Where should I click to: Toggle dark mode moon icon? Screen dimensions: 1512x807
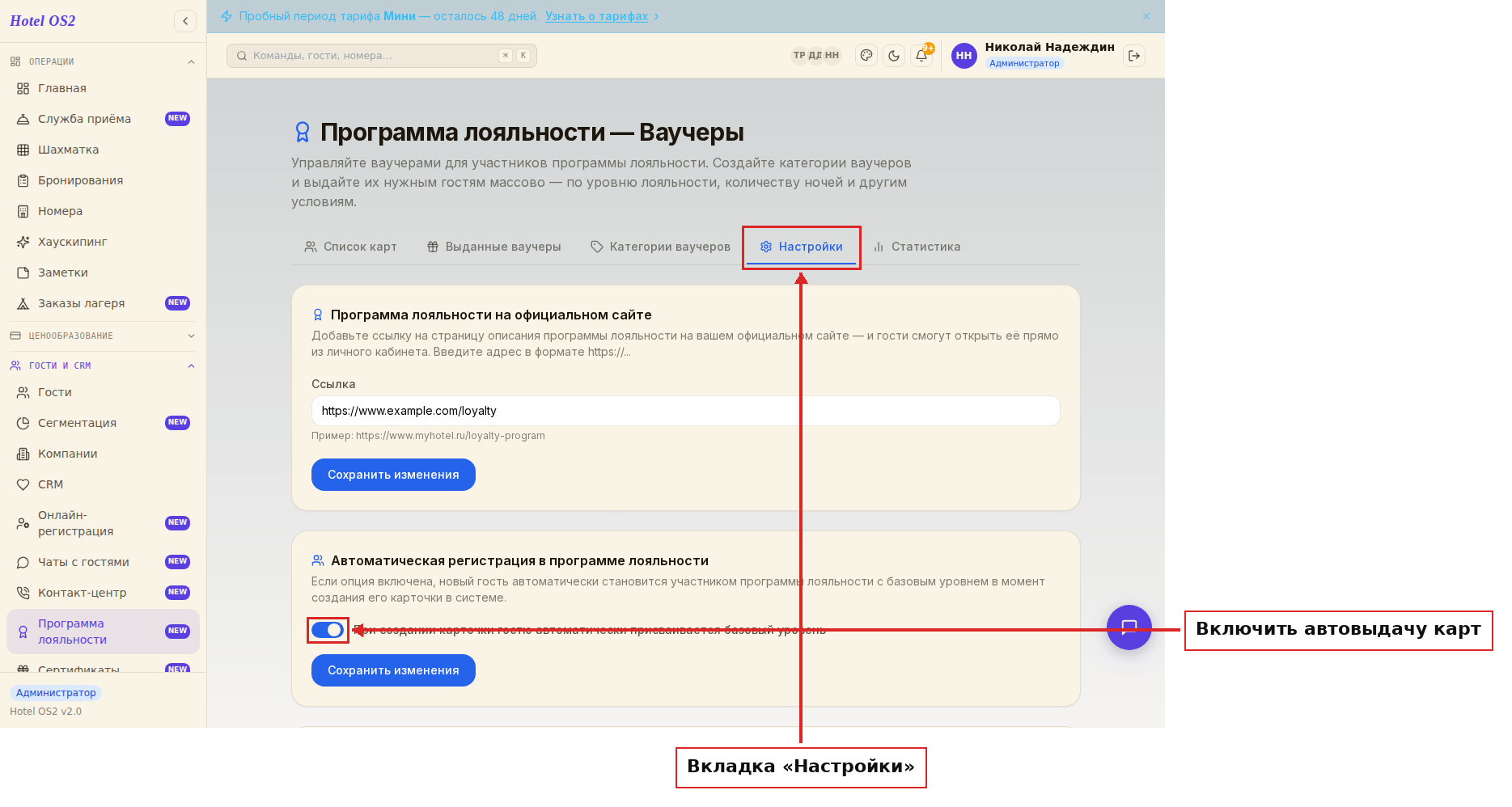click(894, 56)
